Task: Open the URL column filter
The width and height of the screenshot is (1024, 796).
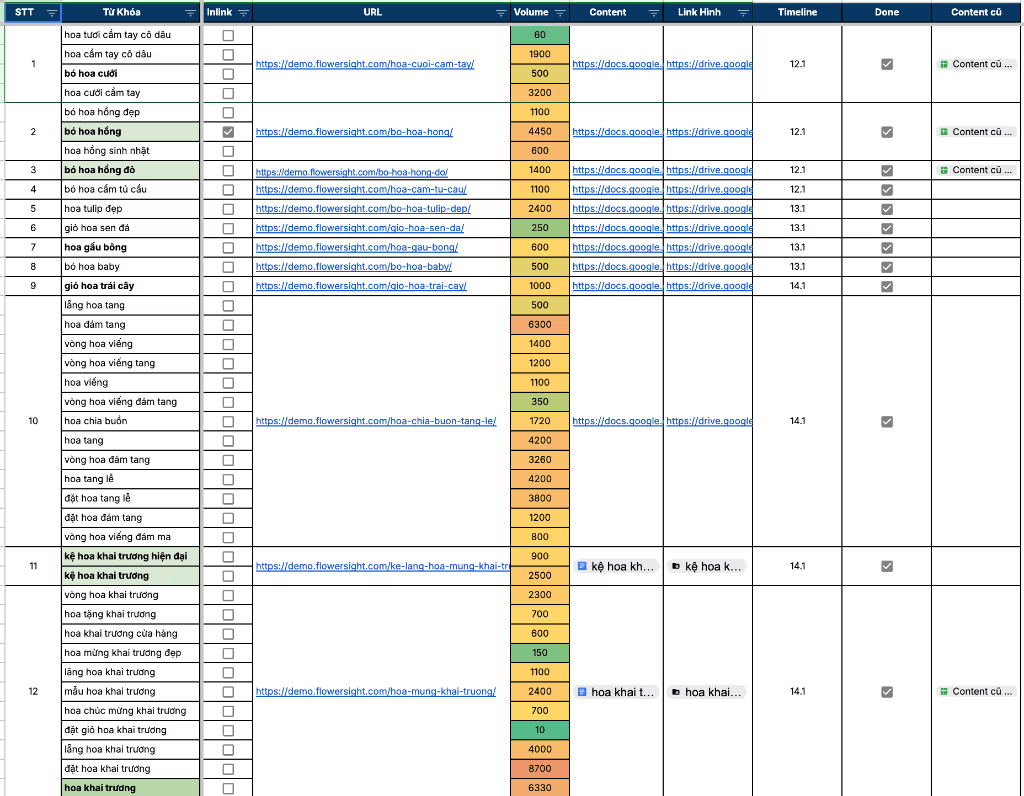Action: [x=501, y=13]
